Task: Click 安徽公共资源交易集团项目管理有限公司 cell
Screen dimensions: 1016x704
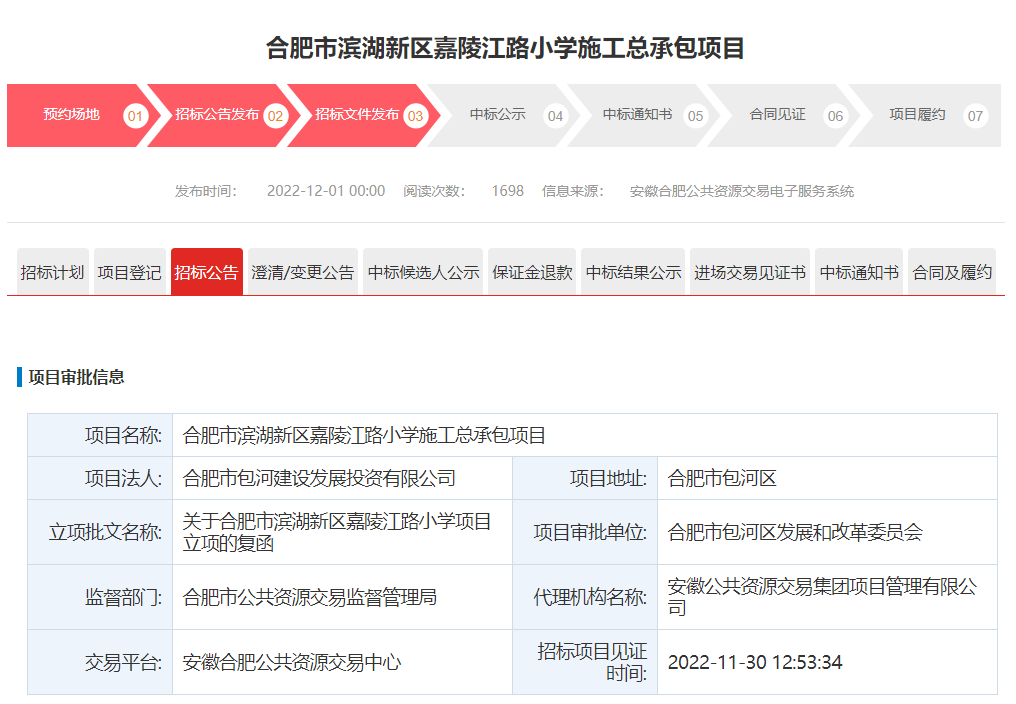Action: pyautogui.click(x=827, y=597)
